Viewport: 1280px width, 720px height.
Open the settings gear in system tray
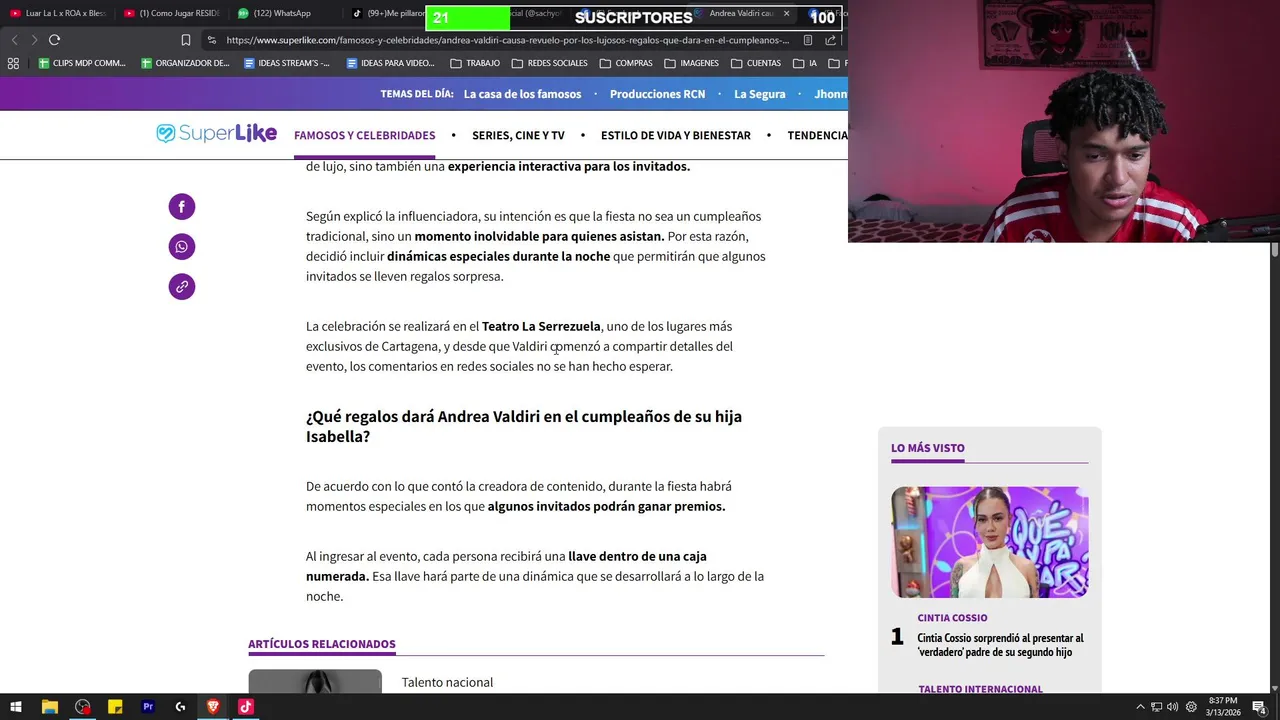tap(1191, 707)
